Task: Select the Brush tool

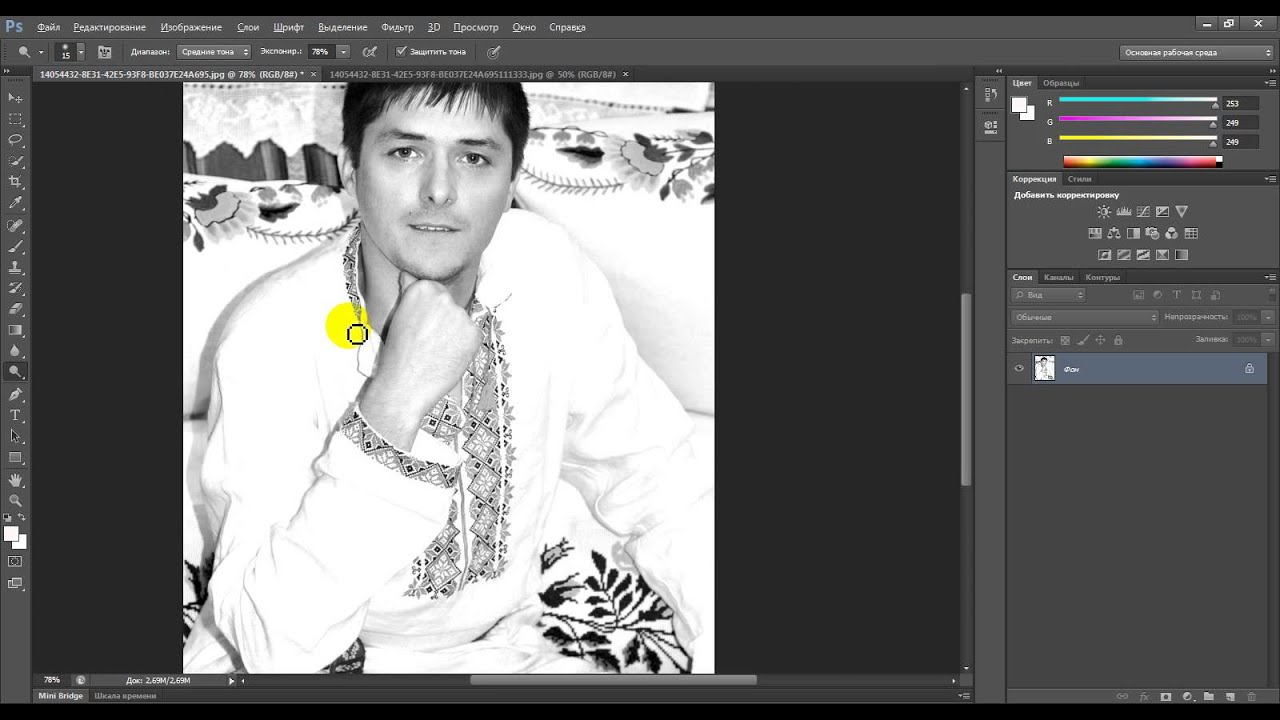Action: 15,246
